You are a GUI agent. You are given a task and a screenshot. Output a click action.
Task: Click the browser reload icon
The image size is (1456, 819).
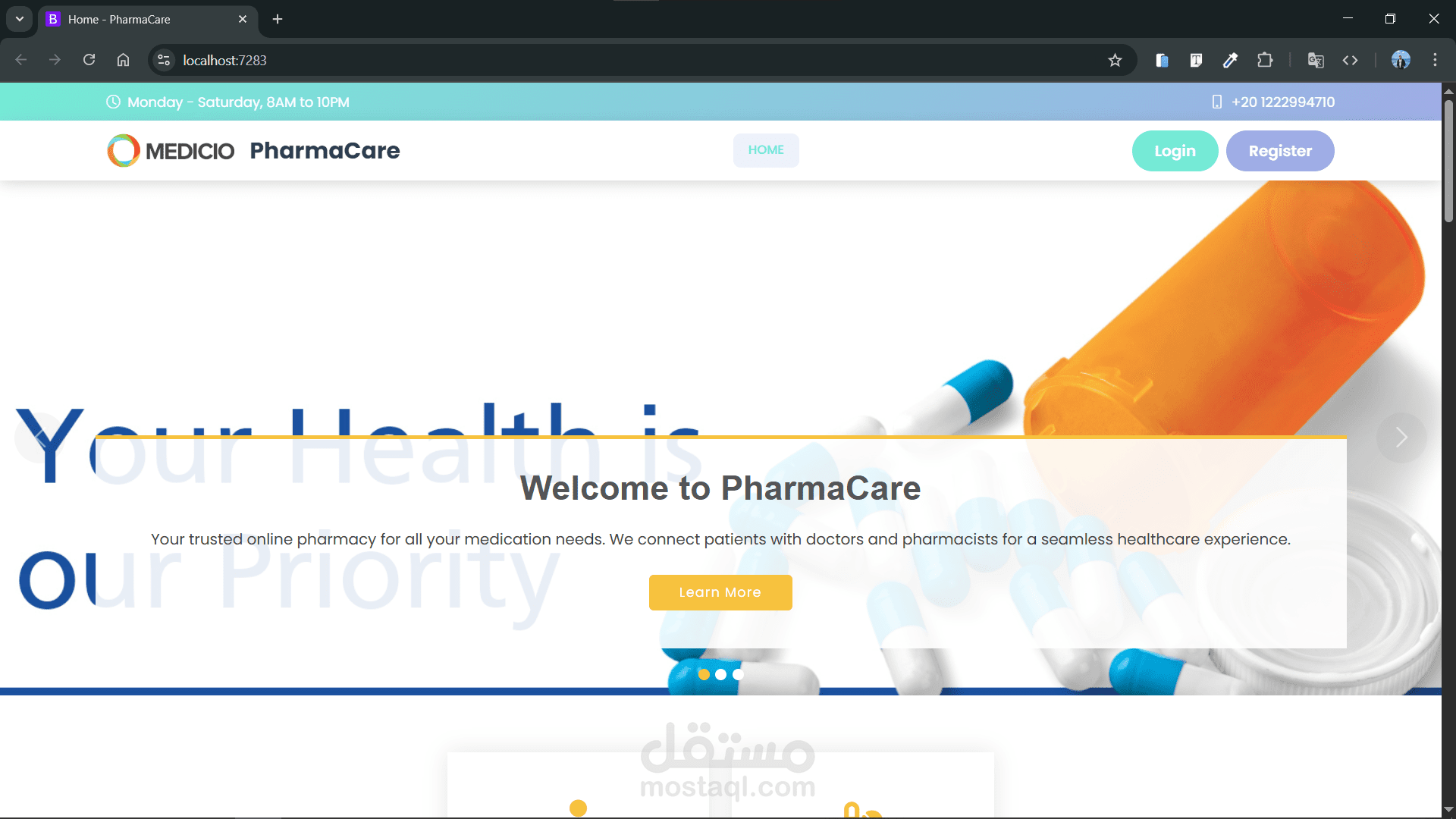click(89, 60)
